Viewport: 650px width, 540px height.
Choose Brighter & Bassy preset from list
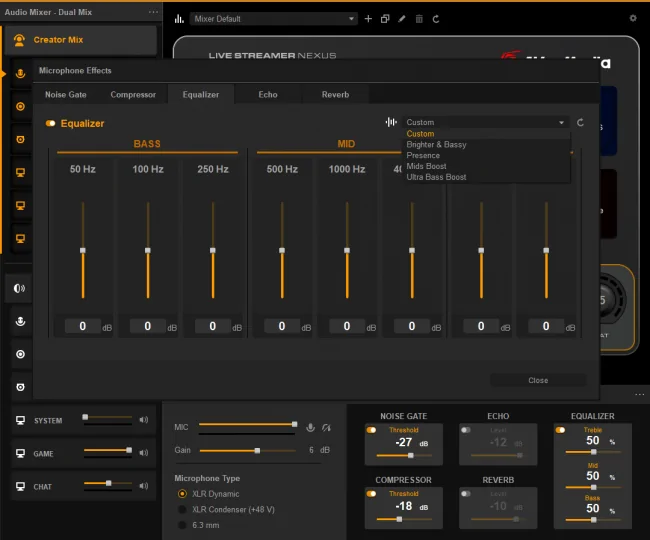point(436,145)
